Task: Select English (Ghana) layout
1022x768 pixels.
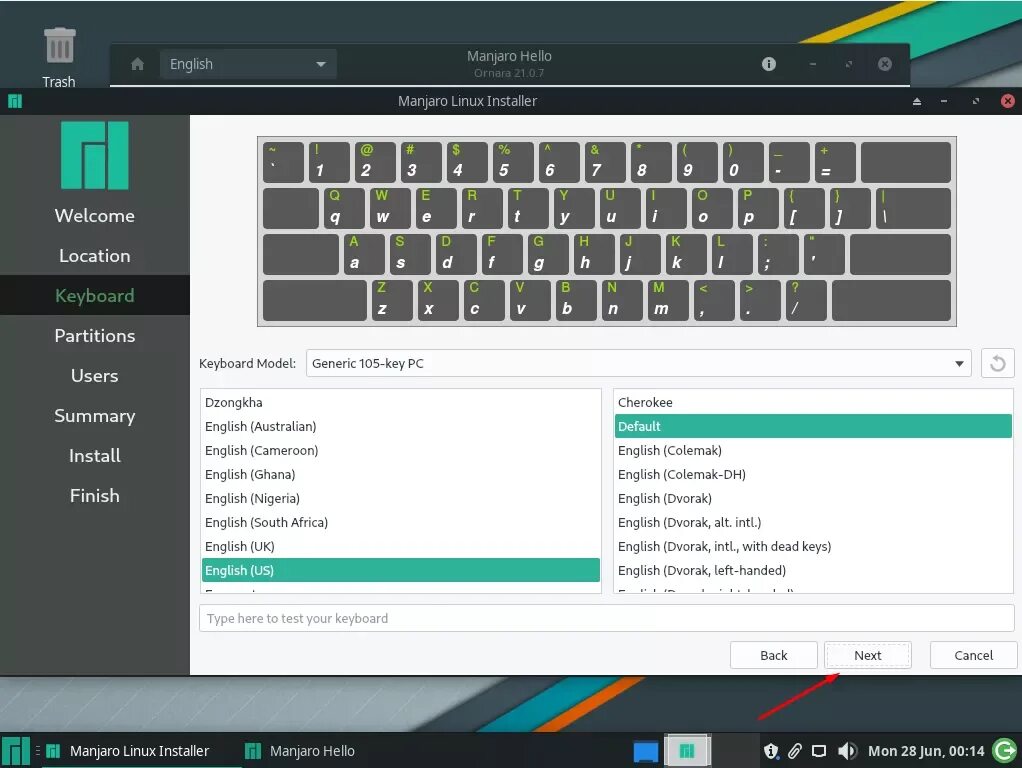Action: pos(401,475)
